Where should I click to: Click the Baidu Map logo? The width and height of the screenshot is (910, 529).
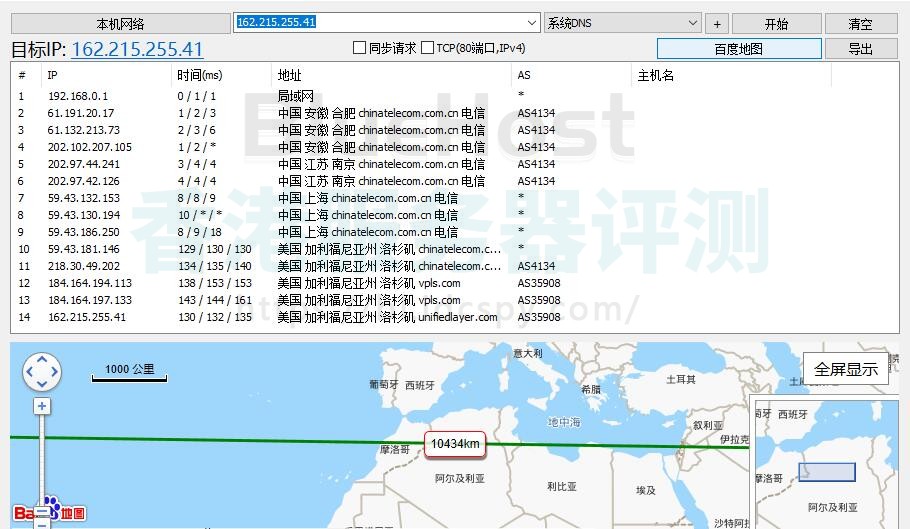(x=49, y=511)
